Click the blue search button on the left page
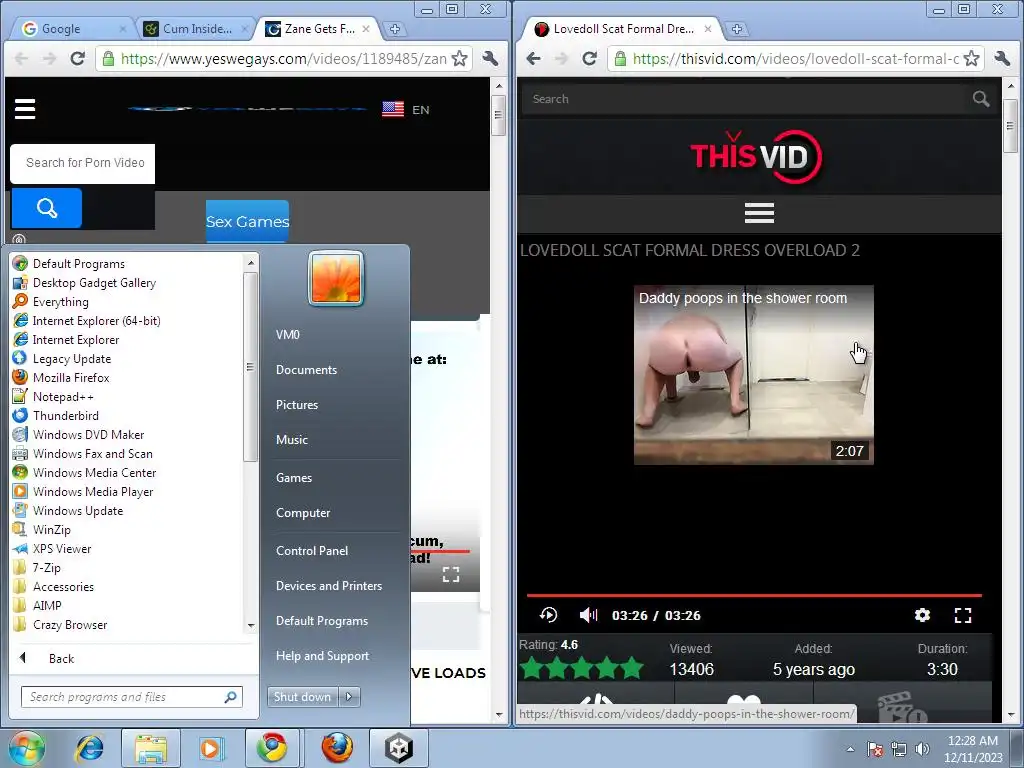1024x768 pixels. 47,208
